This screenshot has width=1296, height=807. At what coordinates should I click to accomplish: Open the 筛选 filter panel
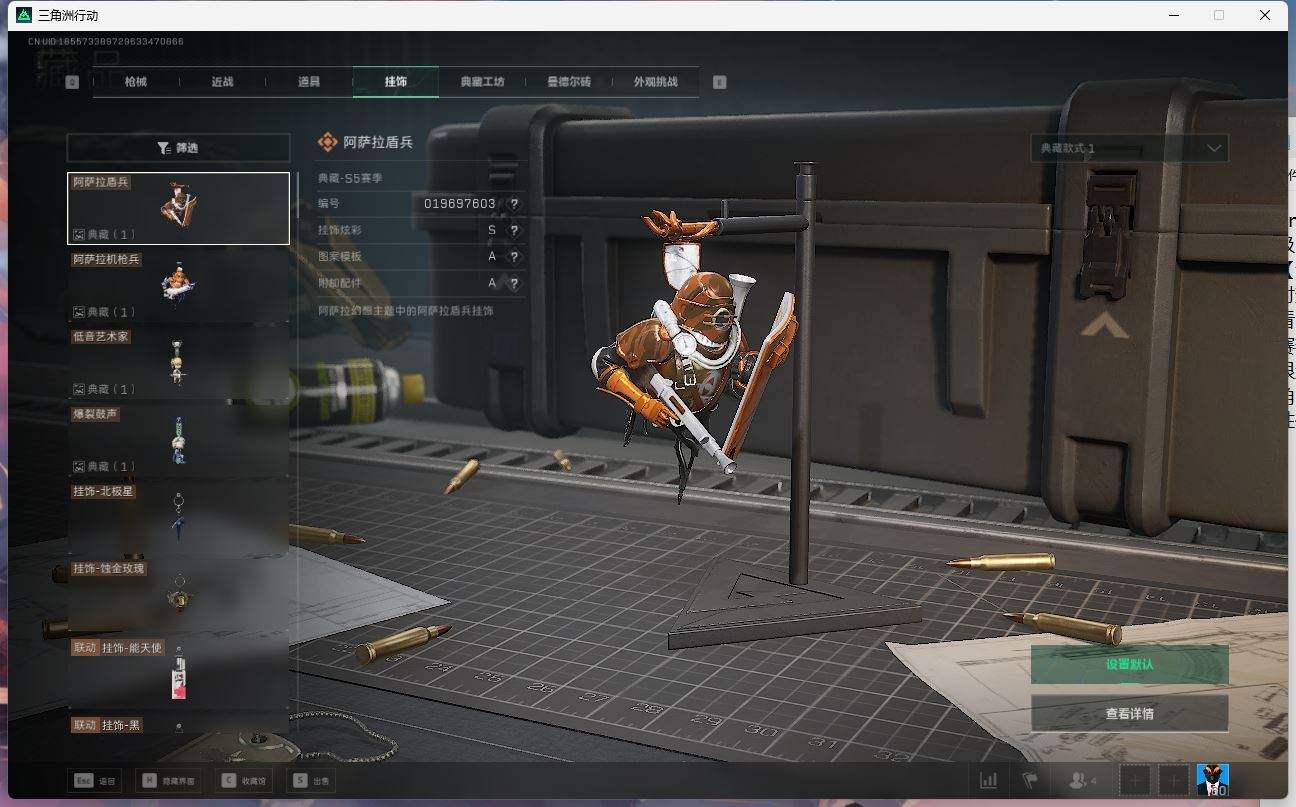(177, 148)
